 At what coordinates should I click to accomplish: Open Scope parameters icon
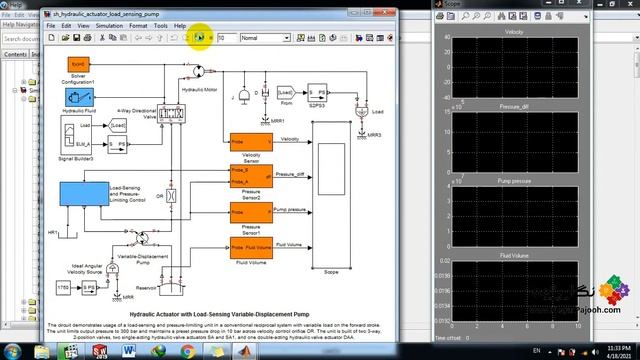coord(451,16)
